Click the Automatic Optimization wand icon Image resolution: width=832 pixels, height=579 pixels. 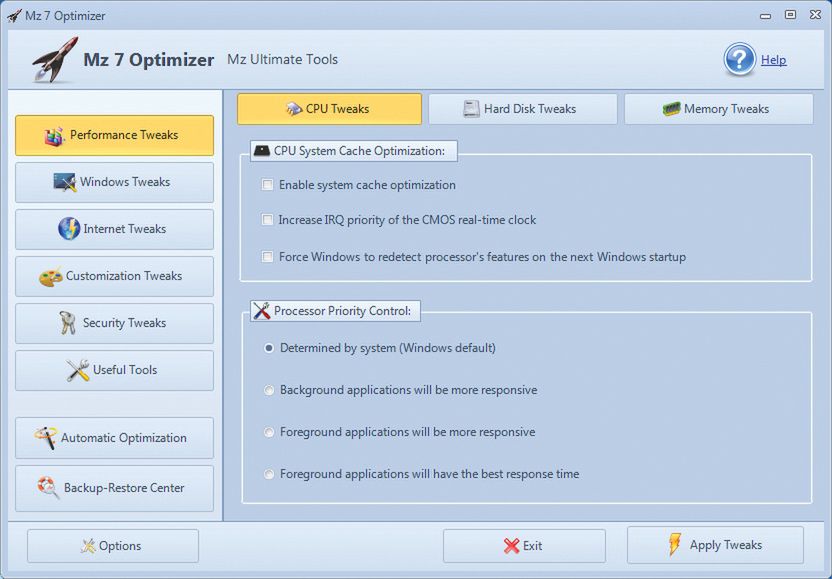(45, 438)
